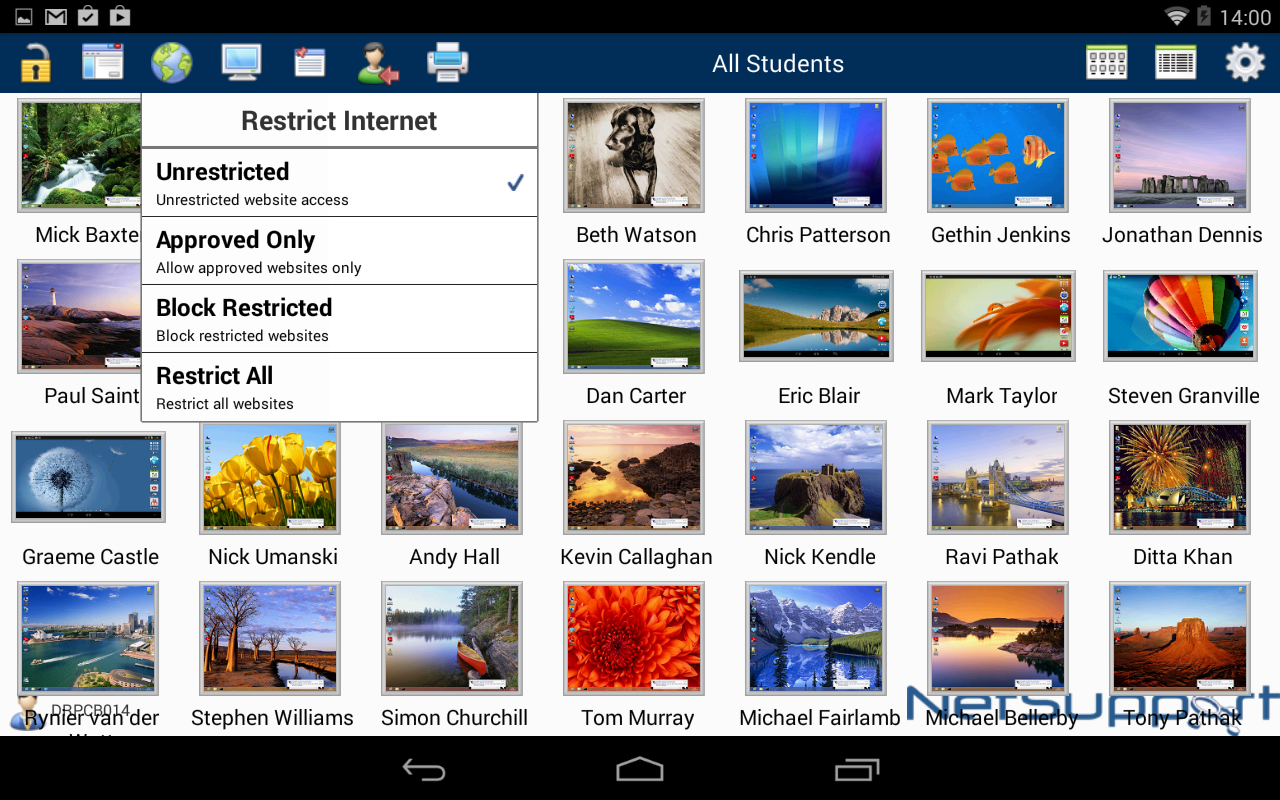Viewport: 1280px width, 800px height.
Task: Click the student with red arrow icon
Action: coord(378,63)
